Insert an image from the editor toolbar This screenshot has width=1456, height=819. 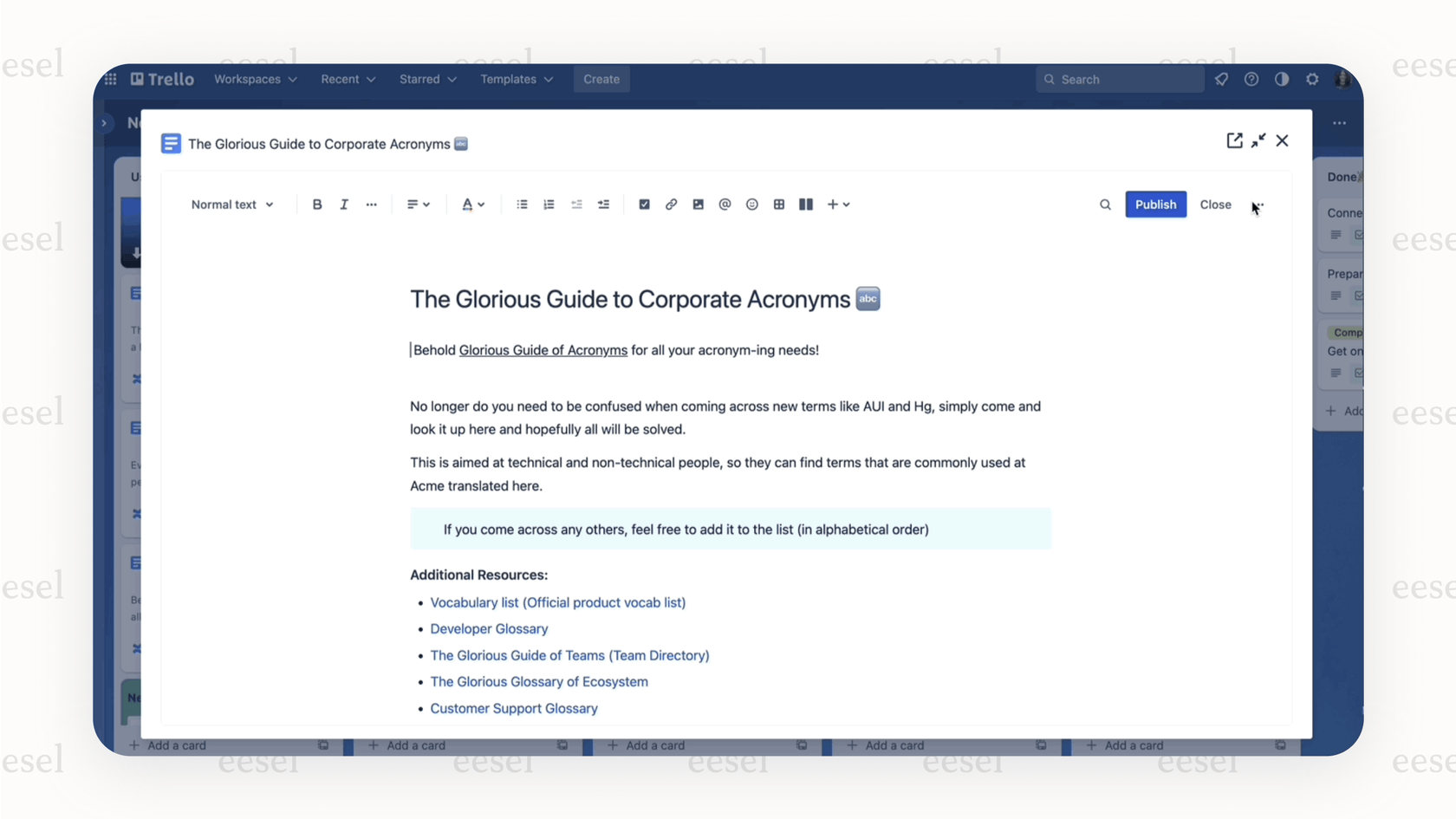pos(699,204)
